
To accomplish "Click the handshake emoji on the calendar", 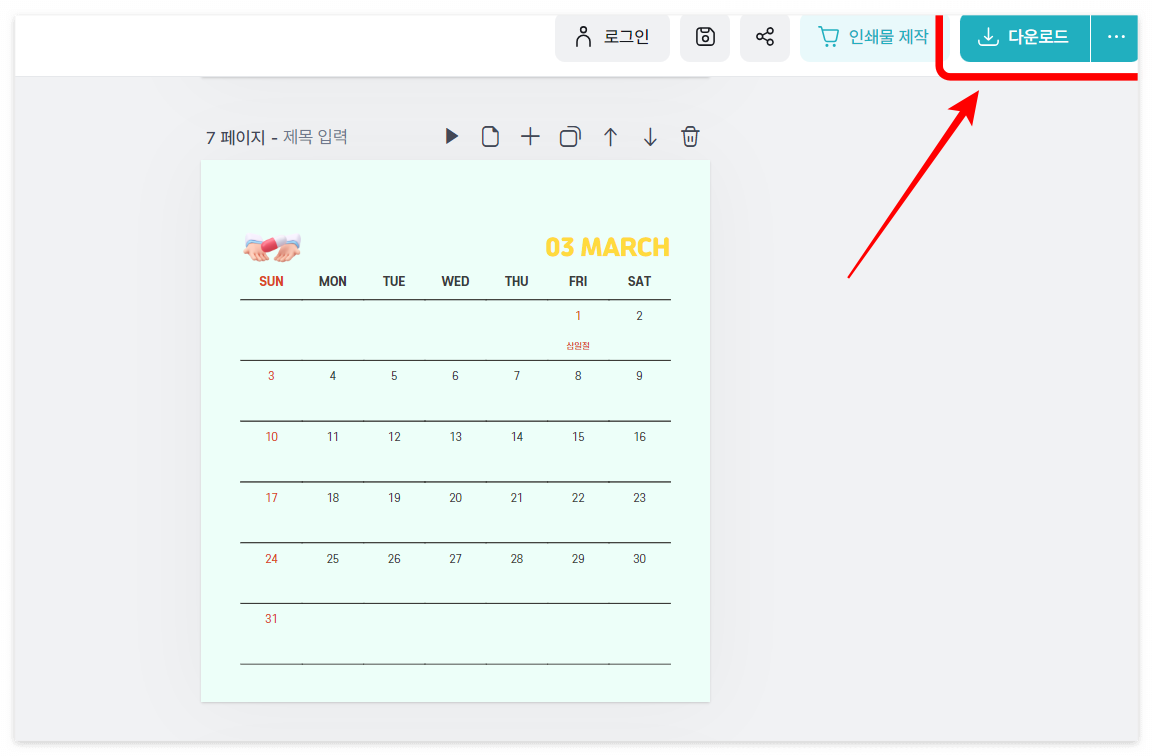I will pyautogui.click(x=271, y=246).
